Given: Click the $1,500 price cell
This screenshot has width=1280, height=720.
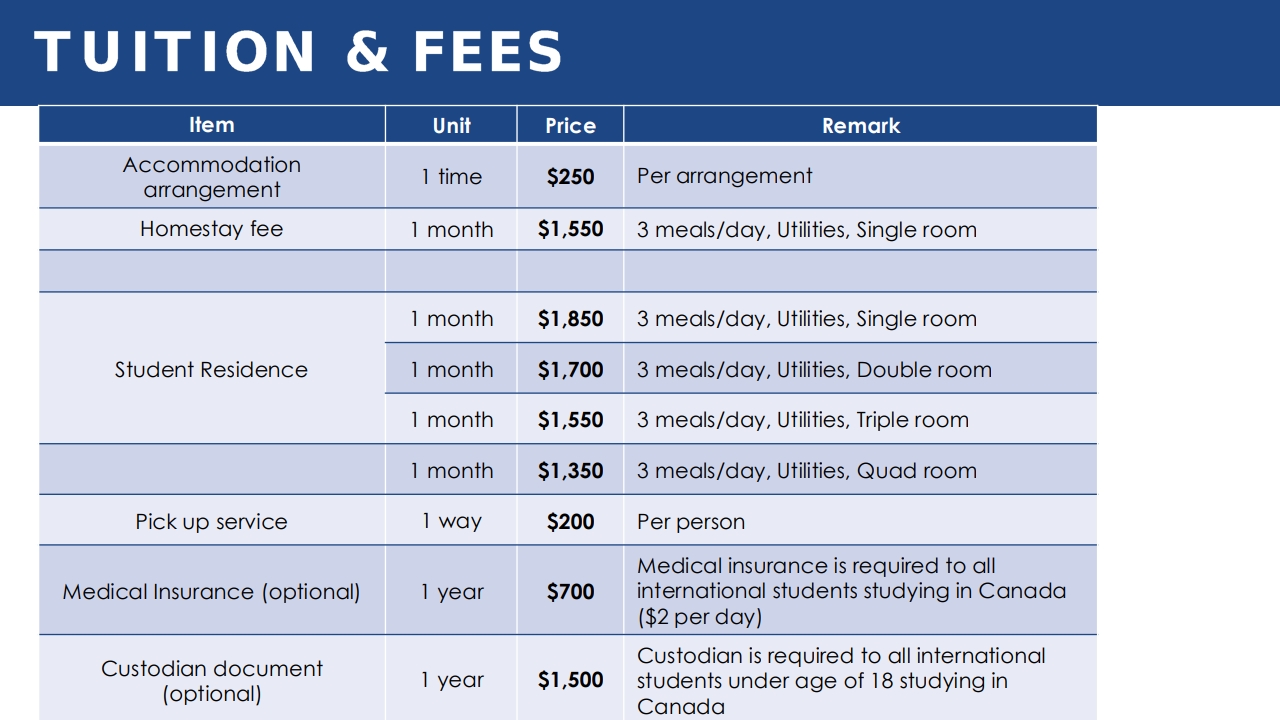Looking at the screenshot, I should pos(570,680).
